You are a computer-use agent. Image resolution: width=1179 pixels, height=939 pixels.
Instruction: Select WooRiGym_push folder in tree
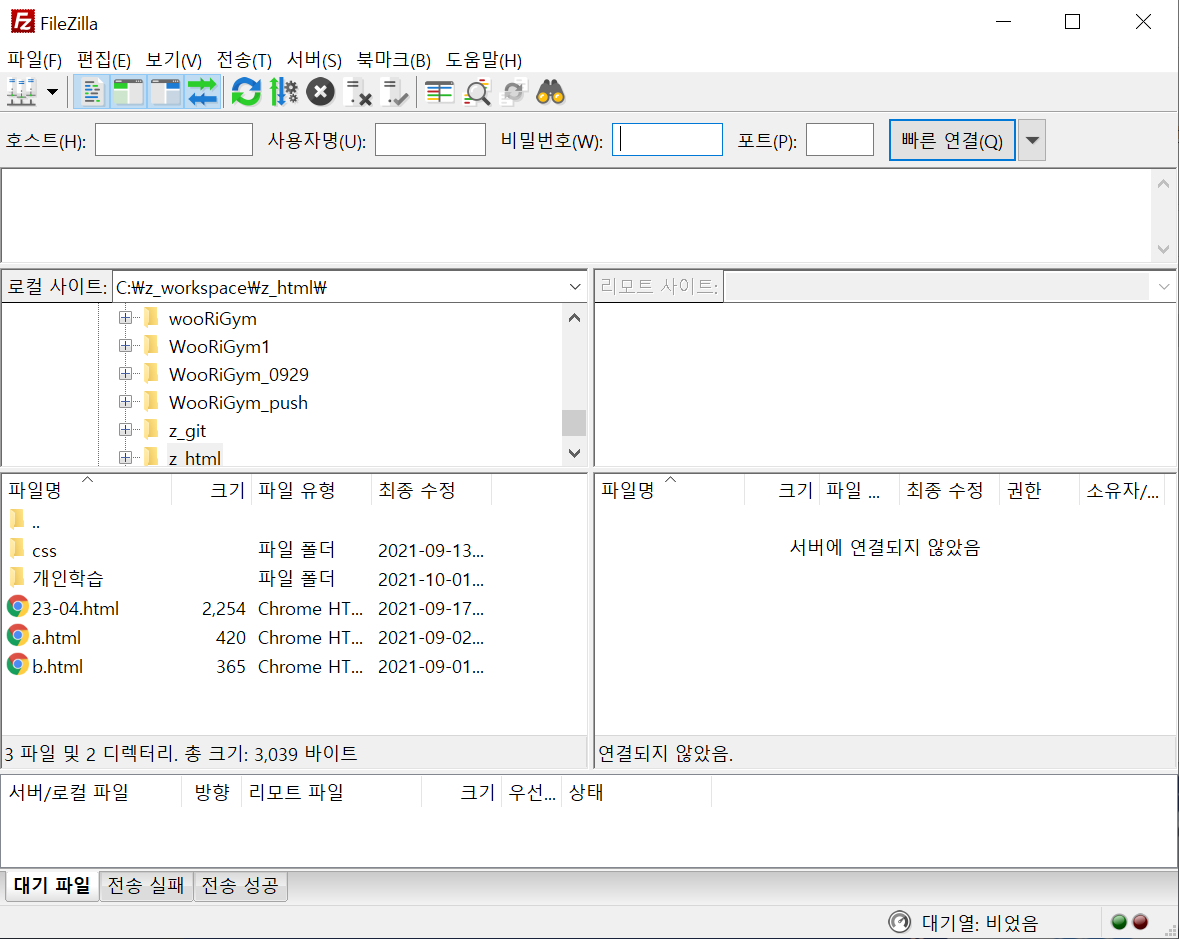(x=238, y=402)
